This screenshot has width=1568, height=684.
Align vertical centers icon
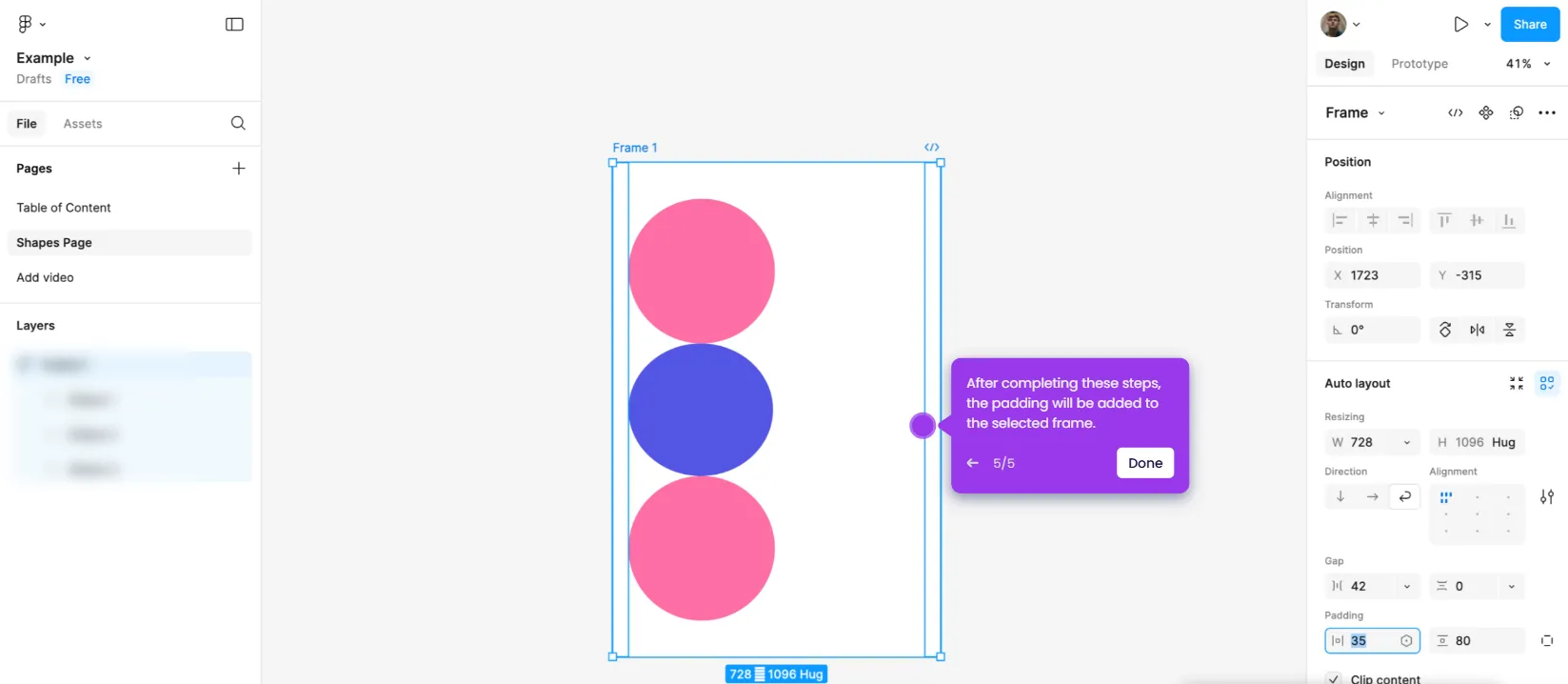(x=1477, y=220)
